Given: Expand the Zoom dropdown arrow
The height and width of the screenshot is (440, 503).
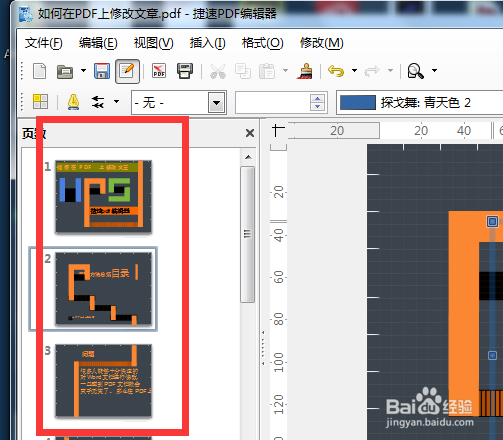Looking at the screenshot, I should tap(434, 71).
